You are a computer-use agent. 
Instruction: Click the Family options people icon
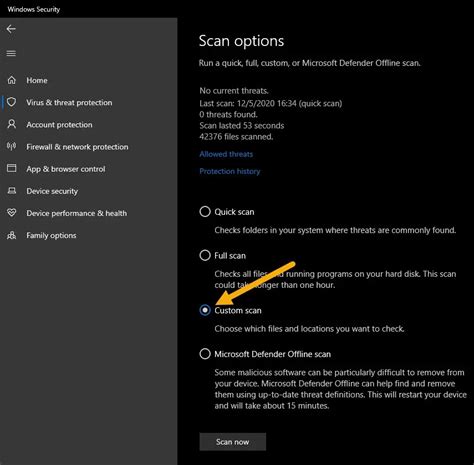[12, 235]
